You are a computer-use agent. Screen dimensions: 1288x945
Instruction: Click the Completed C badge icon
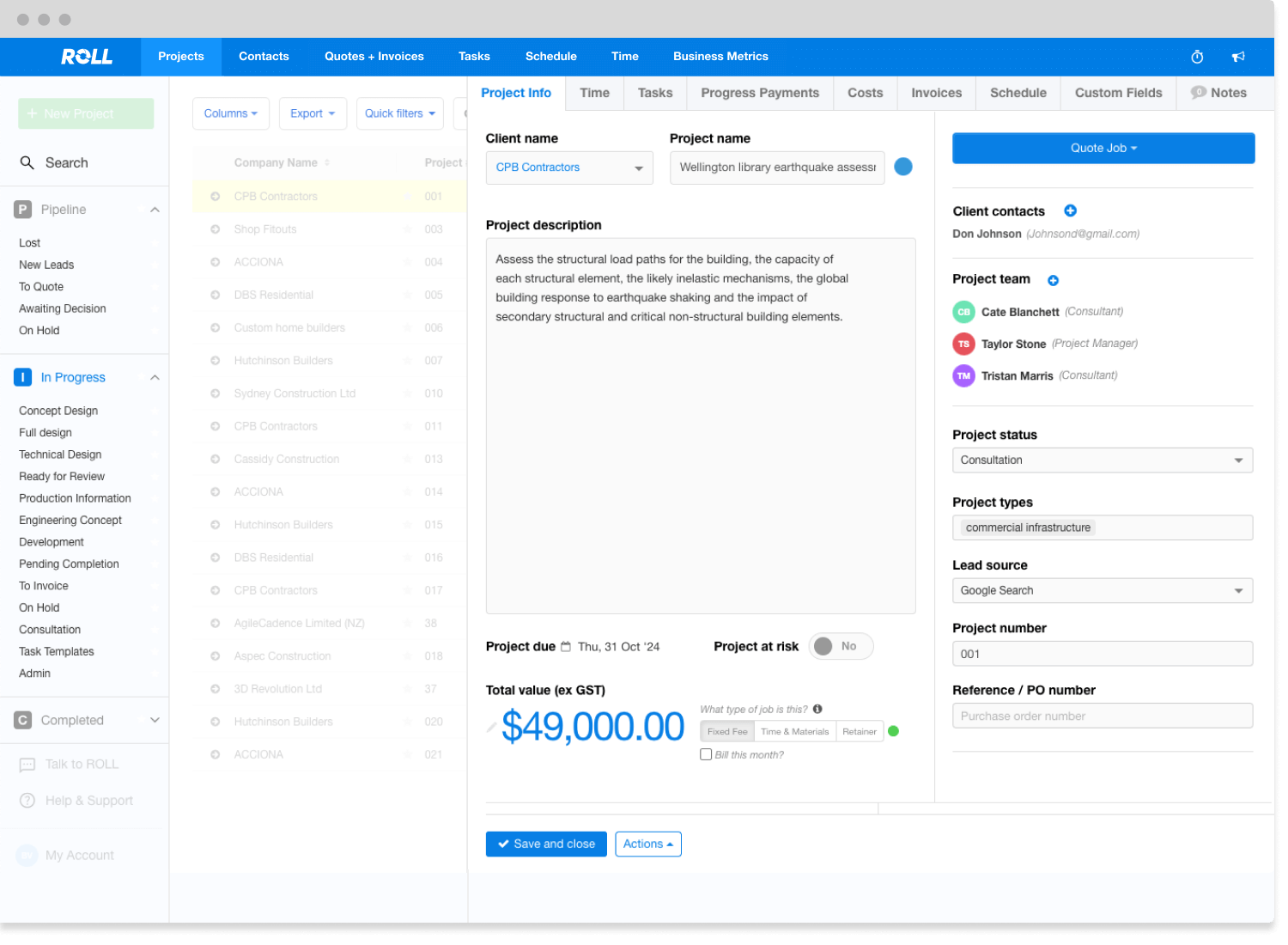click(23, 720)
